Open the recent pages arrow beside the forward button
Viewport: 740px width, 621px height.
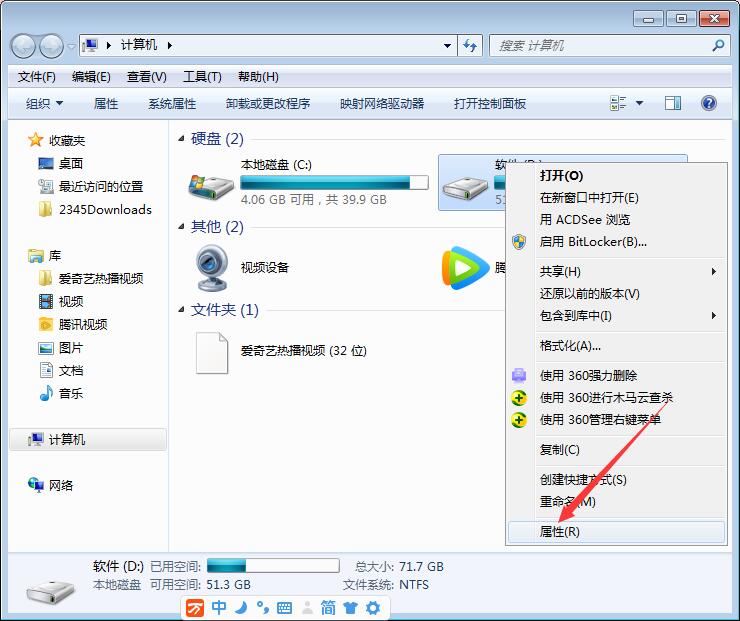pos(71,46)
